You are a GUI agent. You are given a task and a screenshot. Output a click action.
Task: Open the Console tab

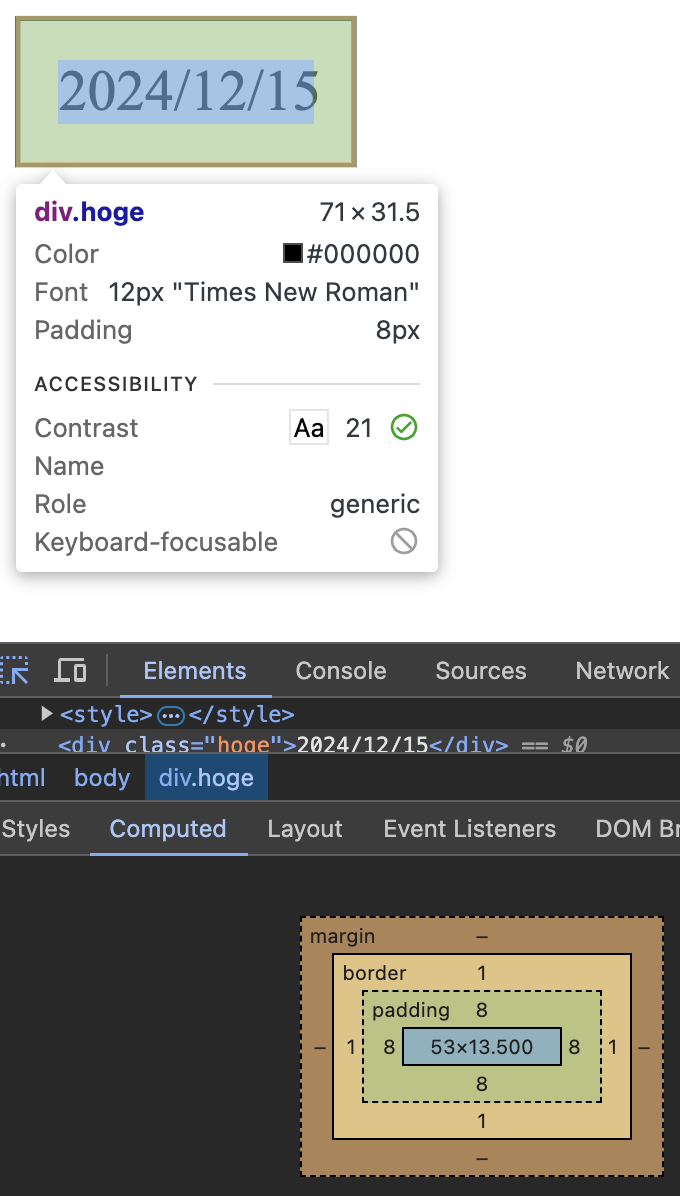341,671
